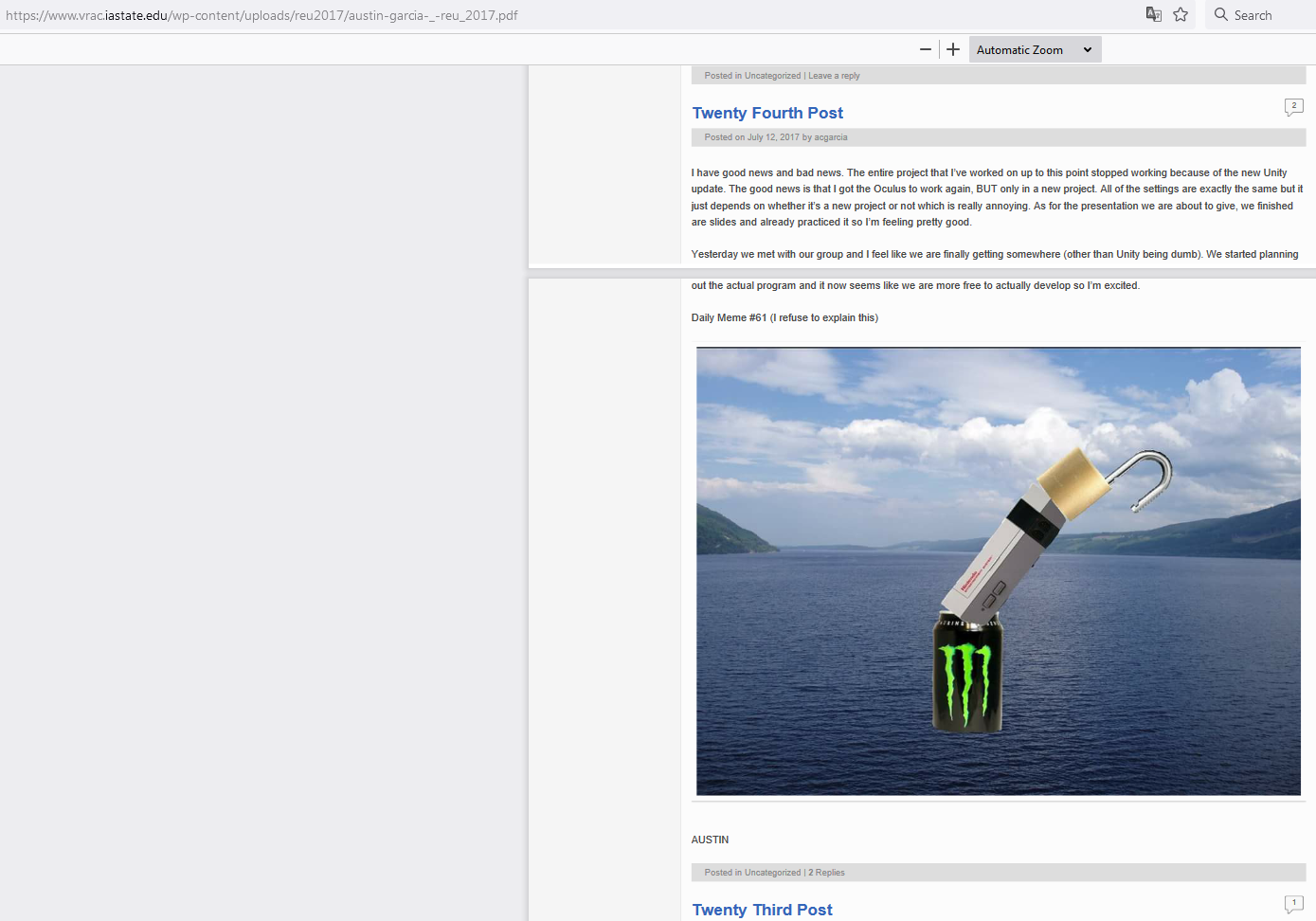Click the Daily Meme #61 text line
This screenshot has height=921, width=1316.
[784, 317]
